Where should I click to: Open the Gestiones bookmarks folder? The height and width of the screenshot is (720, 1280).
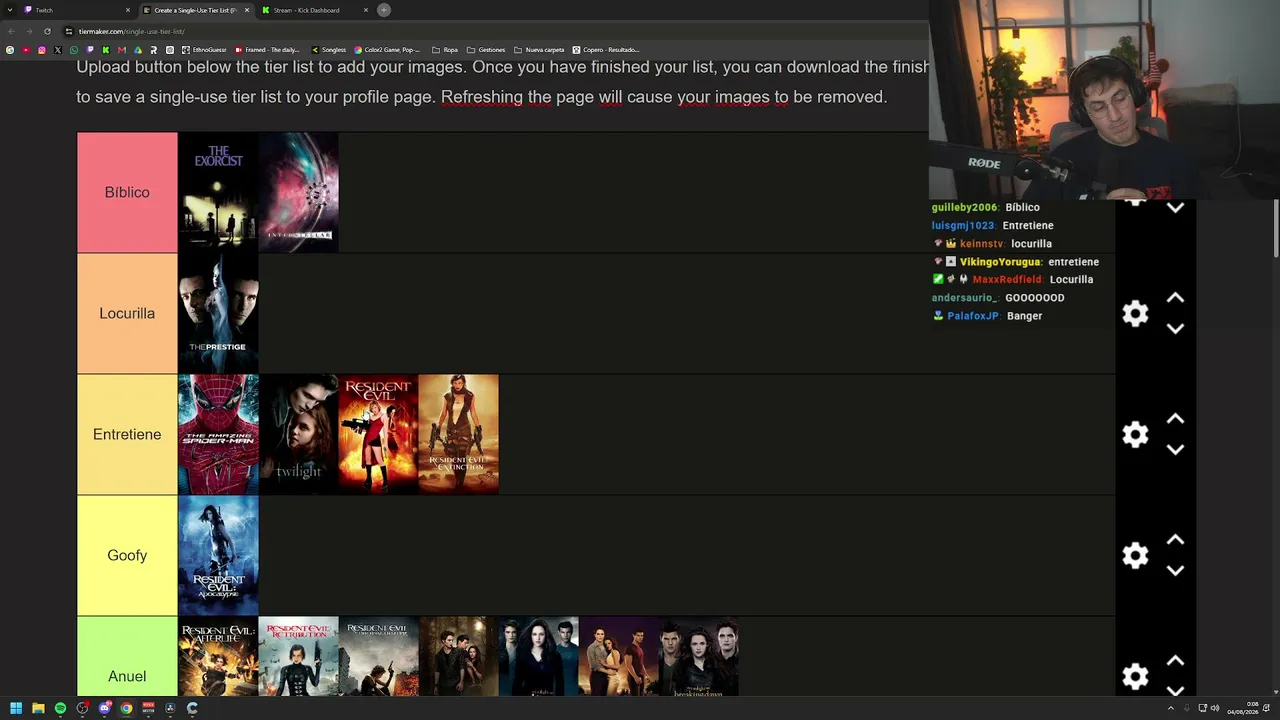(486, 50)
